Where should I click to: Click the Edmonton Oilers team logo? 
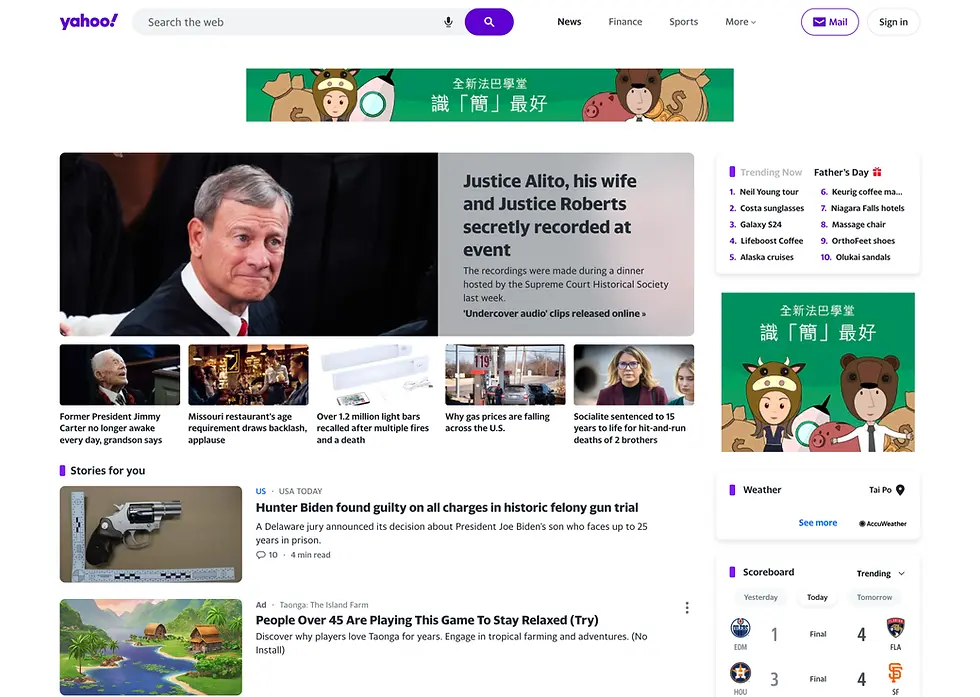[x=740, y=628]
